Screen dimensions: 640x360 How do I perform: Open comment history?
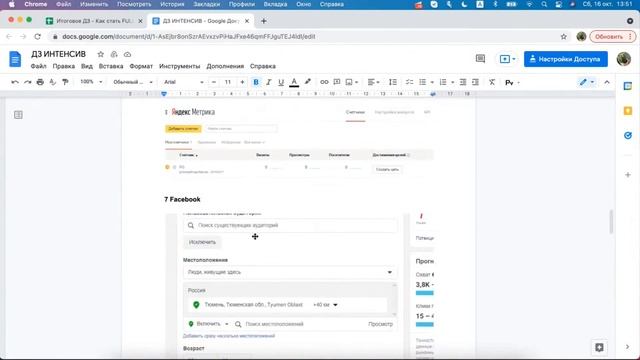pos(480,59)
